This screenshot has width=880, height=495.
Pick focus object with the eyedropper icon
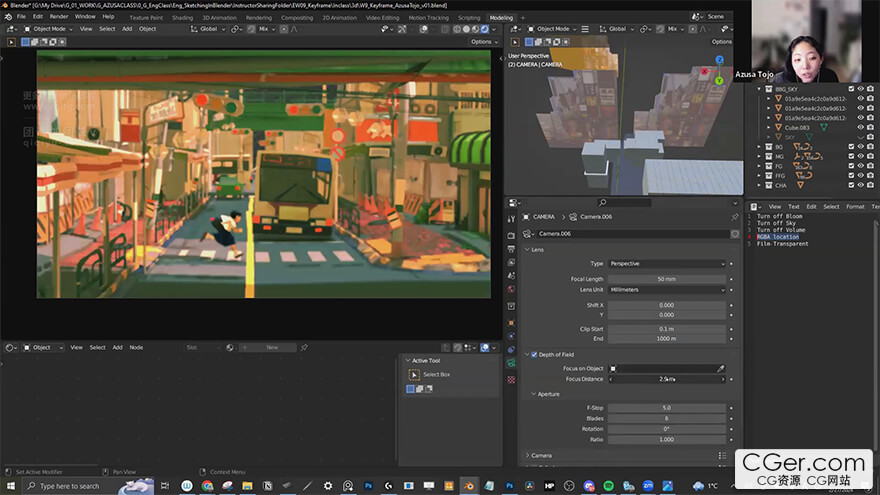pos(720,369)
